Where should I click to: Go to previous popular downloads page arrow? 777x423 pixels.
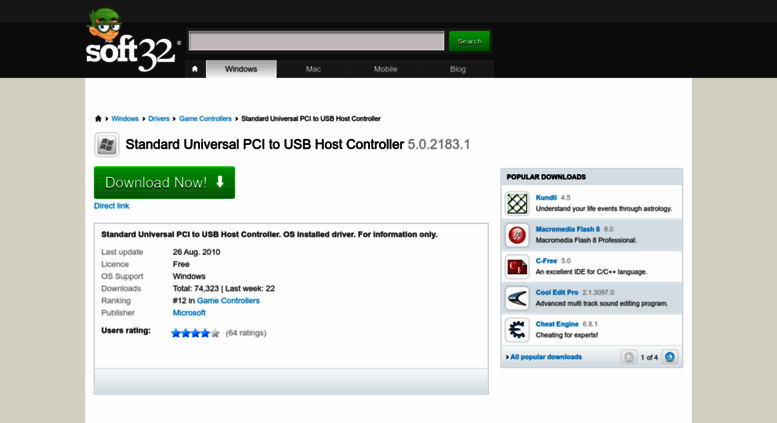pos(629,357)
